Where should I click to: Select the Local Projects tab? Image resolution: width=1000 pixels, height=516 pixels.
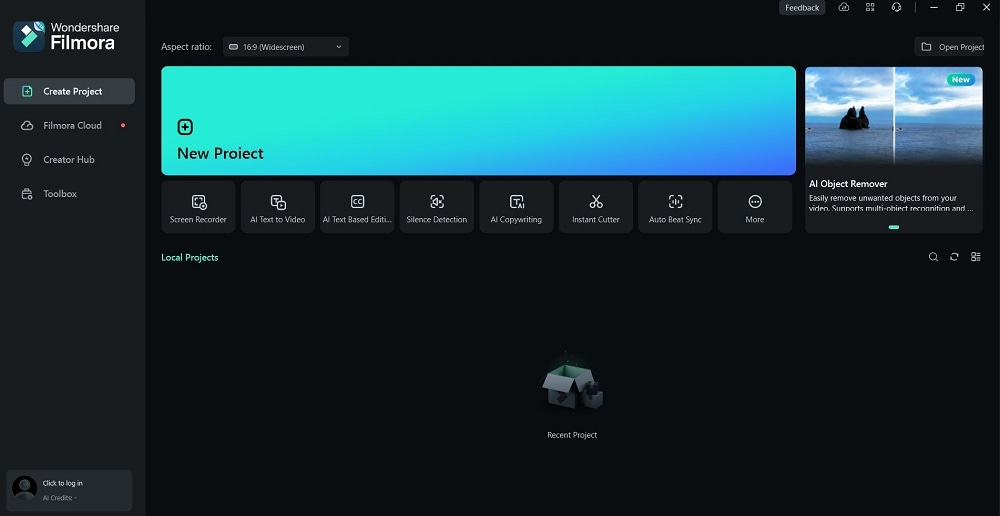pos(189,258)
